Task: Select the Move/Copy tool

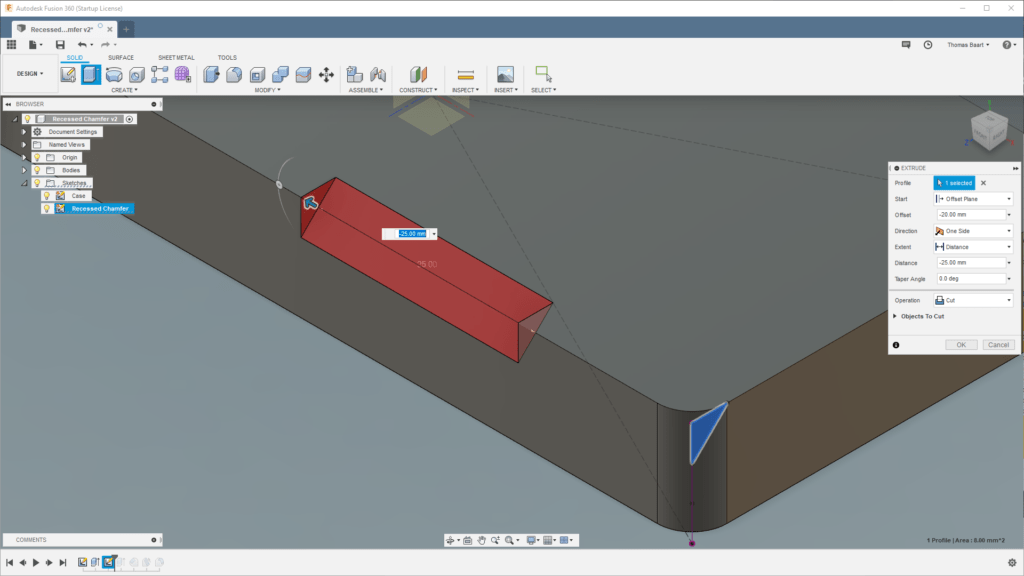Action: tap(325, 75)
